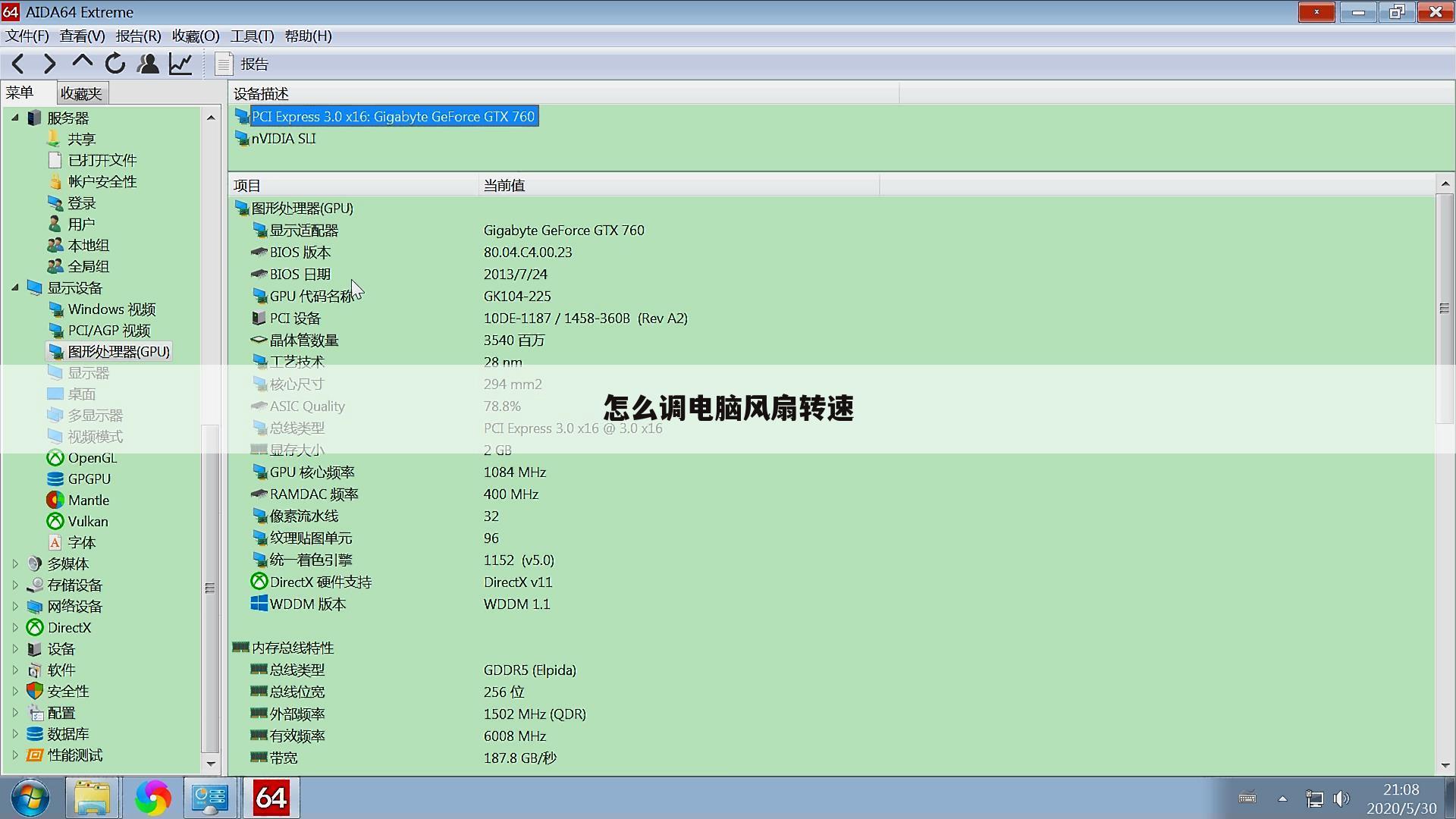Select the 内存总线特性 section header
This screenshot has height=819, width=1456.
coord(293,648)
